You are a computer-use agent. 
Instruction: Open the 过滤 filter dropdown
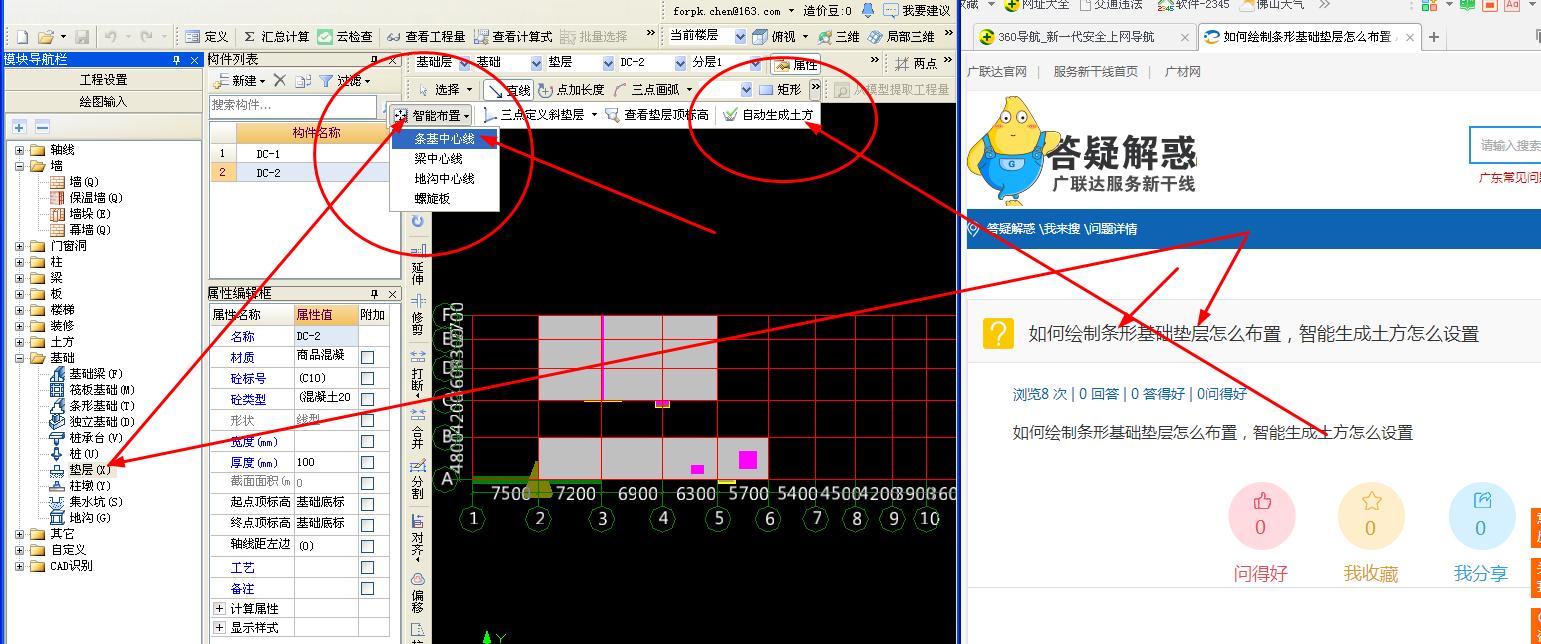346,81
